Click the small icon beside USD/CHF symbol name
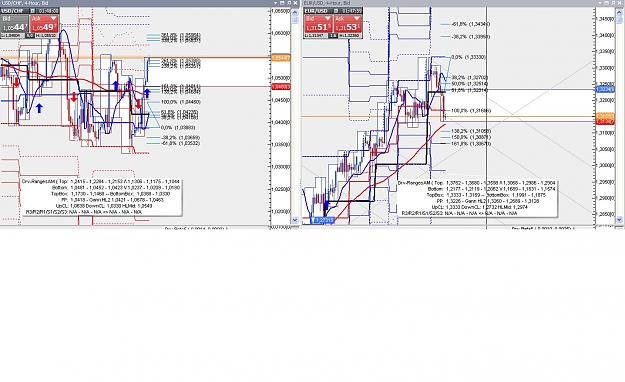Image resolution: width=625 pixels, height=382 pixels. click(32, 11)
